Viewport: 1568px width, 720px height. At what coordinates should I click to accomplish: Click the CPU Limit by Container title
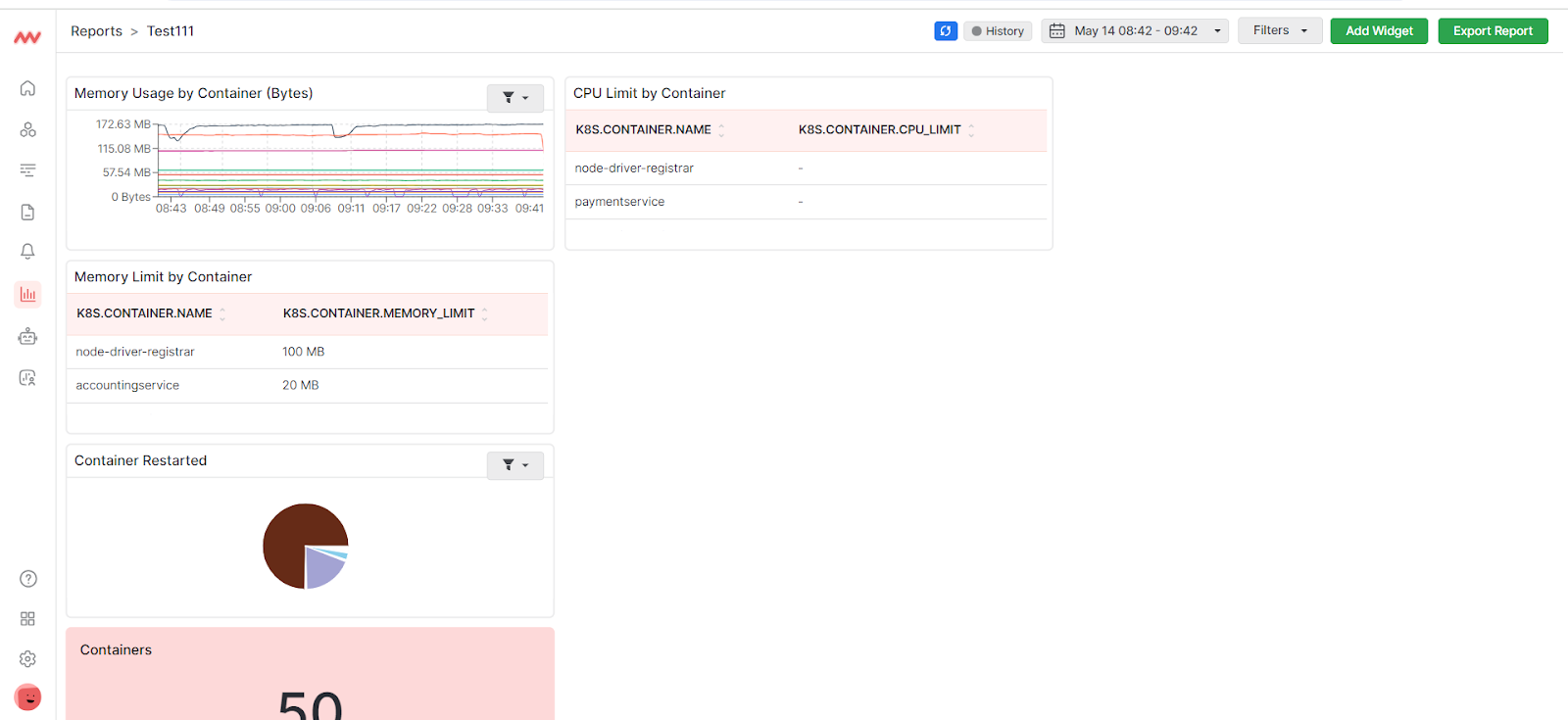pos(649,93)
